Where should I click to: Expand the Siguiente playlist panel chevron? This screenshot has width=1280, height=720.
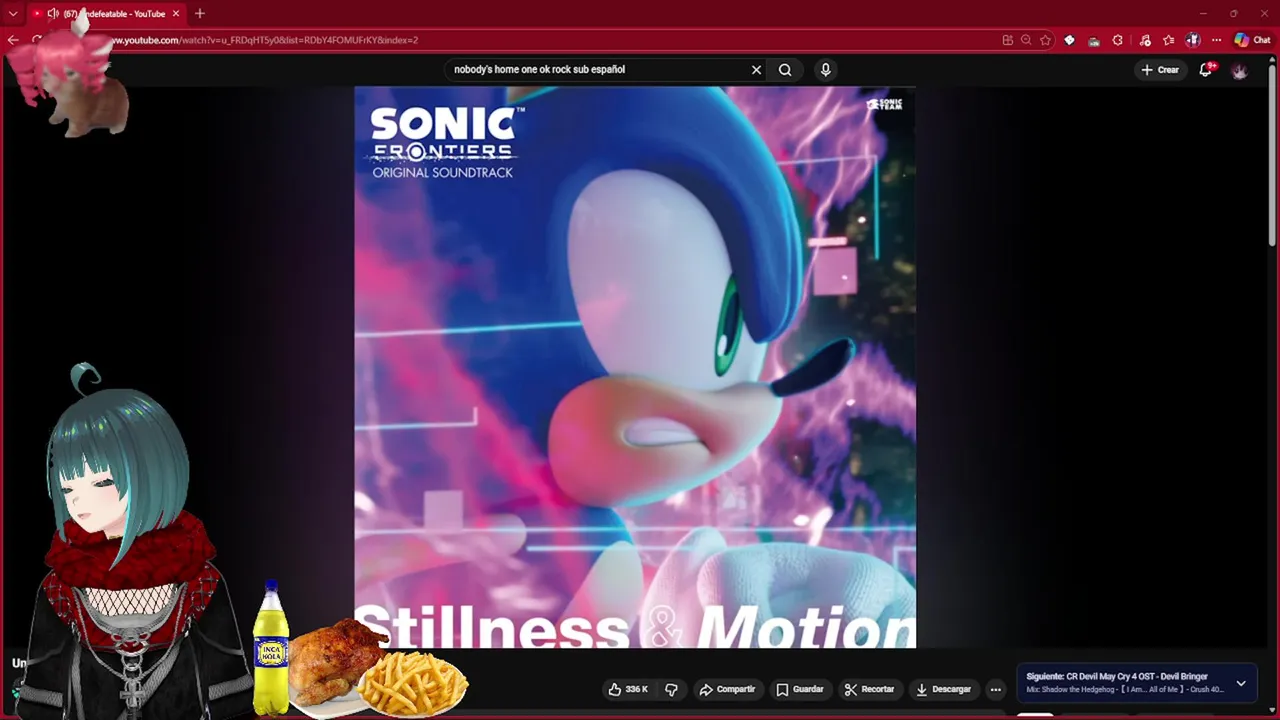click(x=1241, y=683)
